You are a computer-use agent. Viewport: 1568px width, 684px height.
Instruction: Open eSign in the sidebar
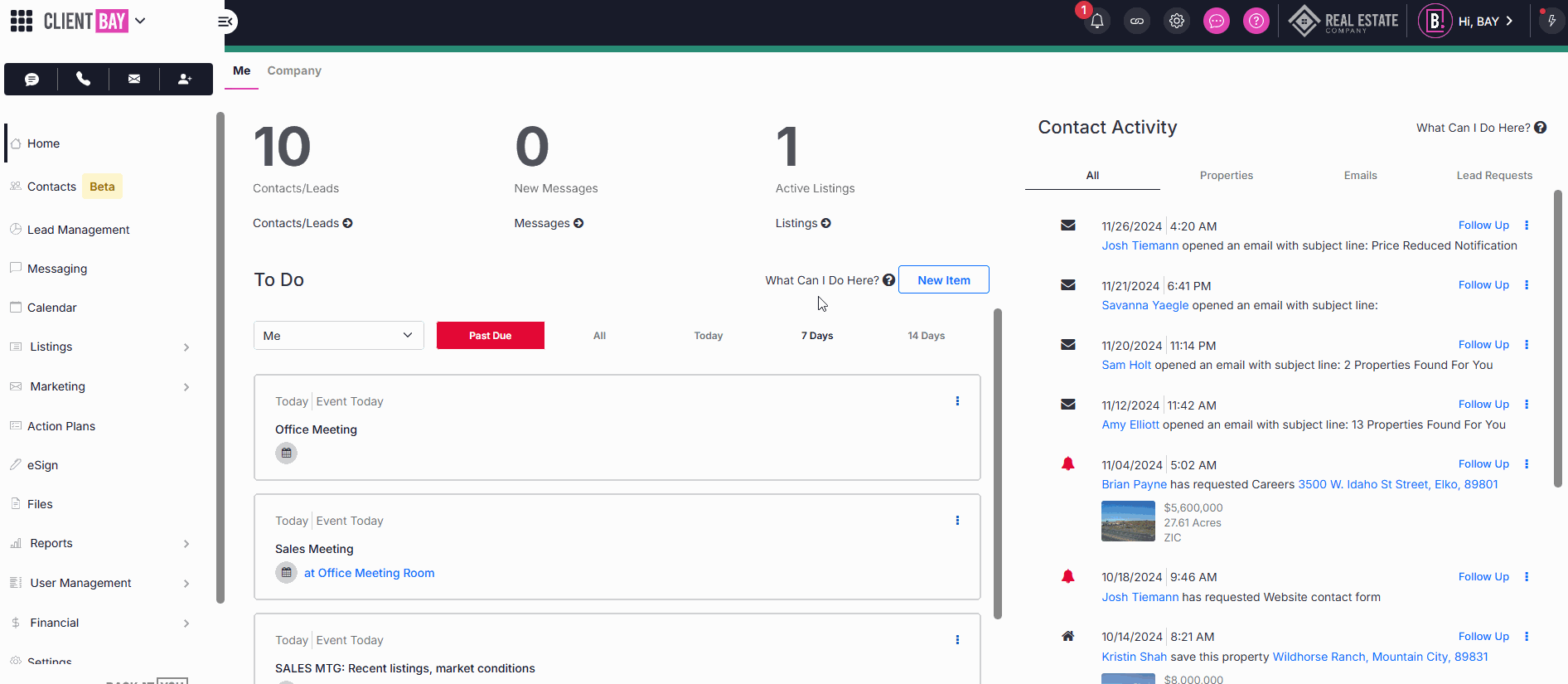click(x=42, y=465)
